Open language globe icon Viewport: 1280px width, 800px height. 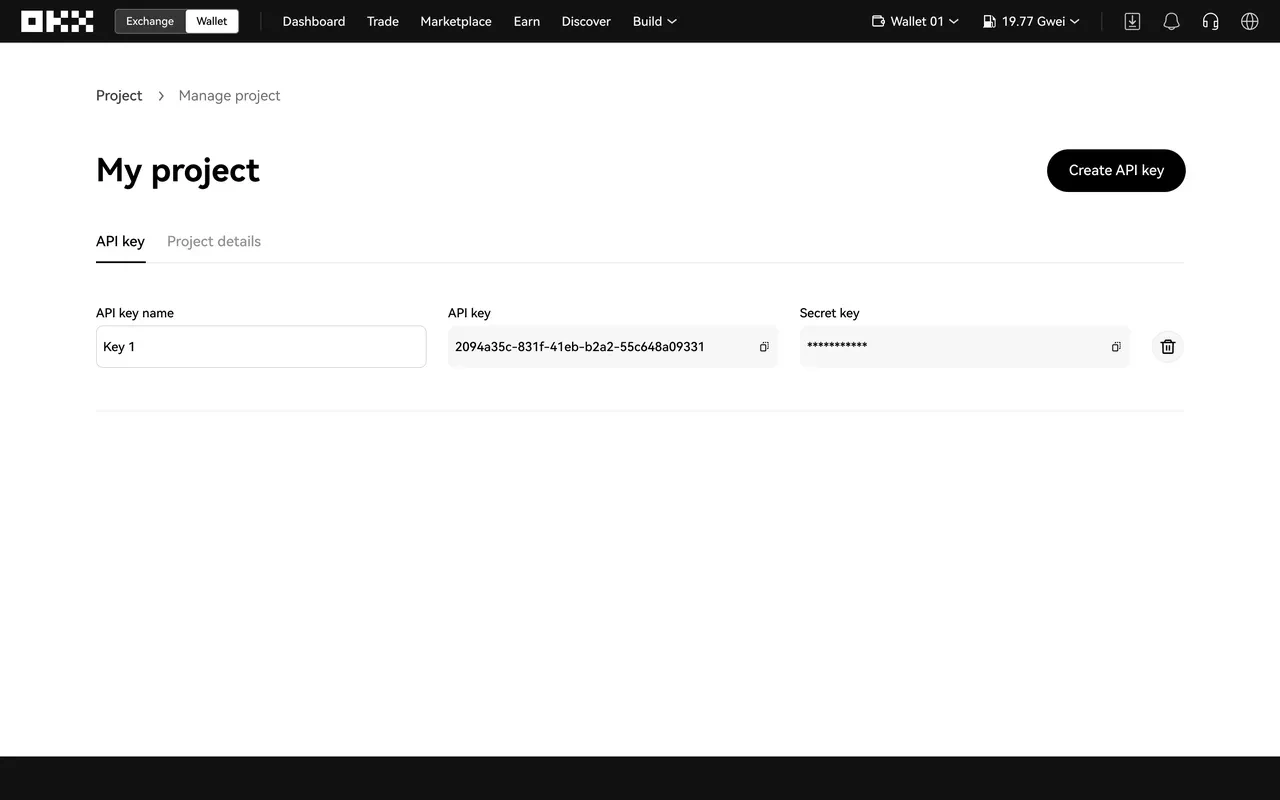click(1249, 21)
